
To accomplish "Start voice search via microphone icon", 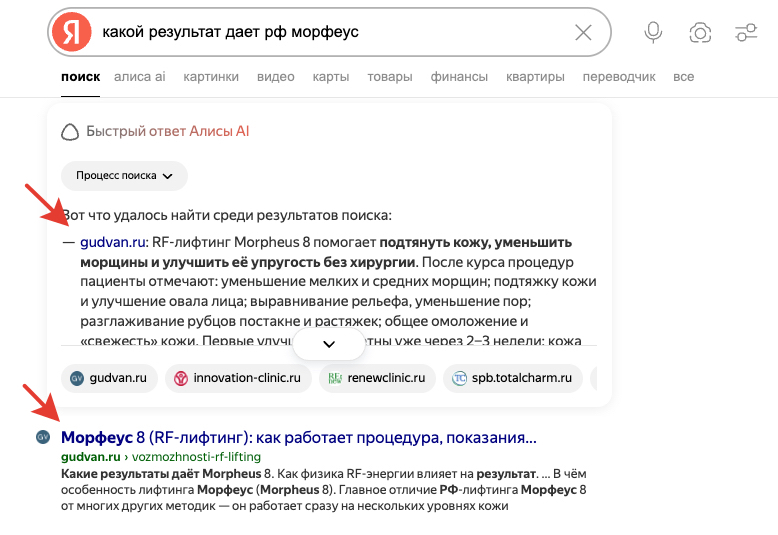I will (x=653, y=33).
